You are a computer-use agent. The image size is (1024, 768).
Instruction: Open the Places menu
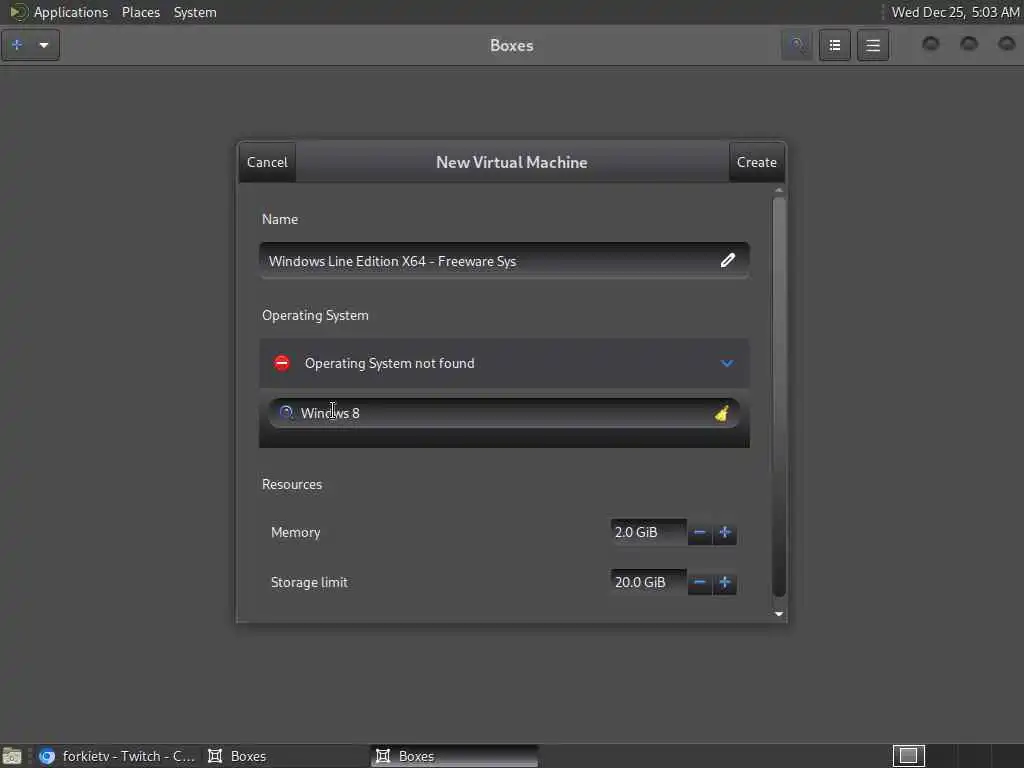pyautogui.click(x=140, y=12)
